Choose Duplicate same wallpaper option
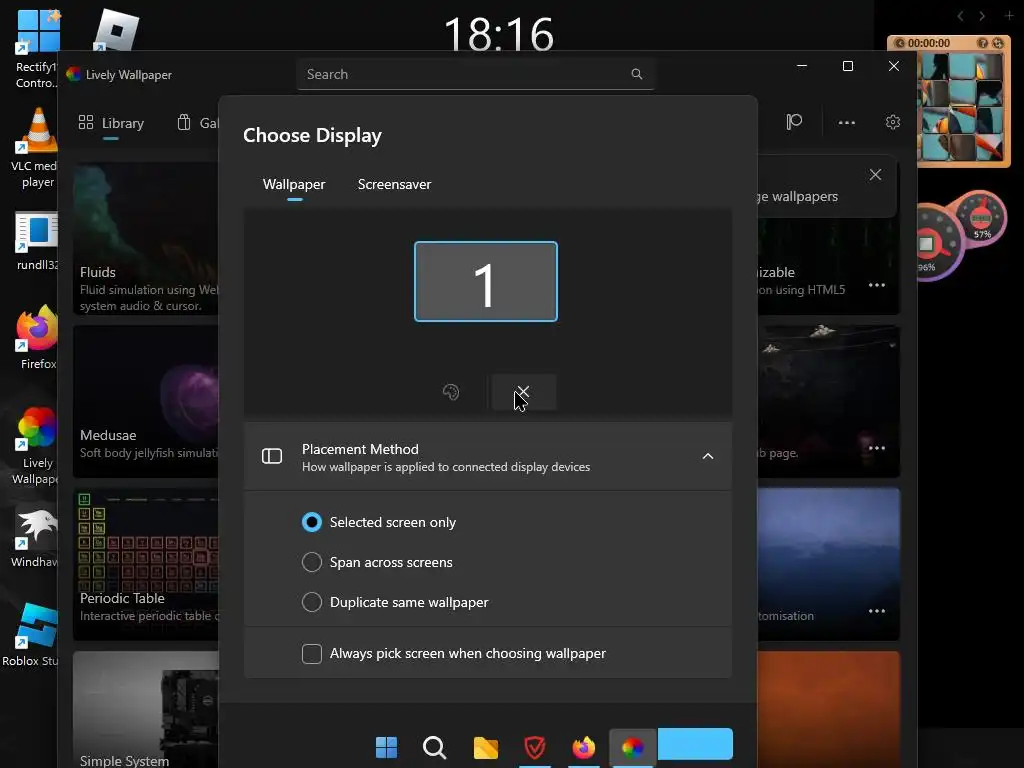The width and height of the screenshot is (1024, 768). tap(395, 602)
